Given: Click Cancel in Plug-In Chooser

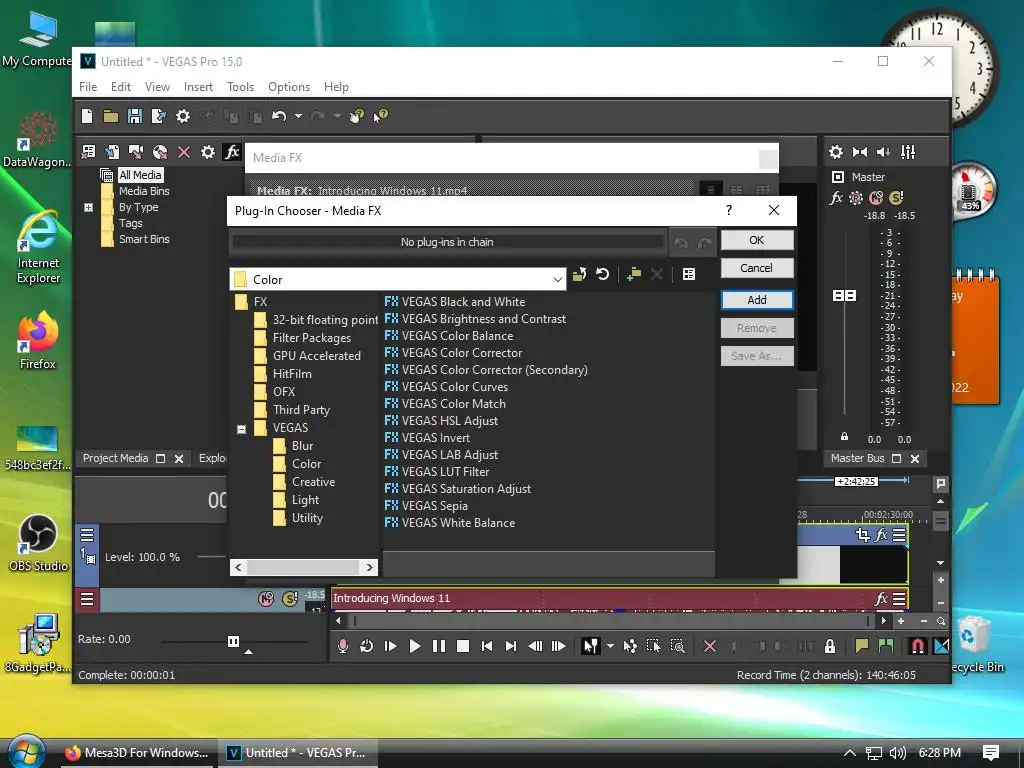Looking at the screenshot, I should [757, 268].
